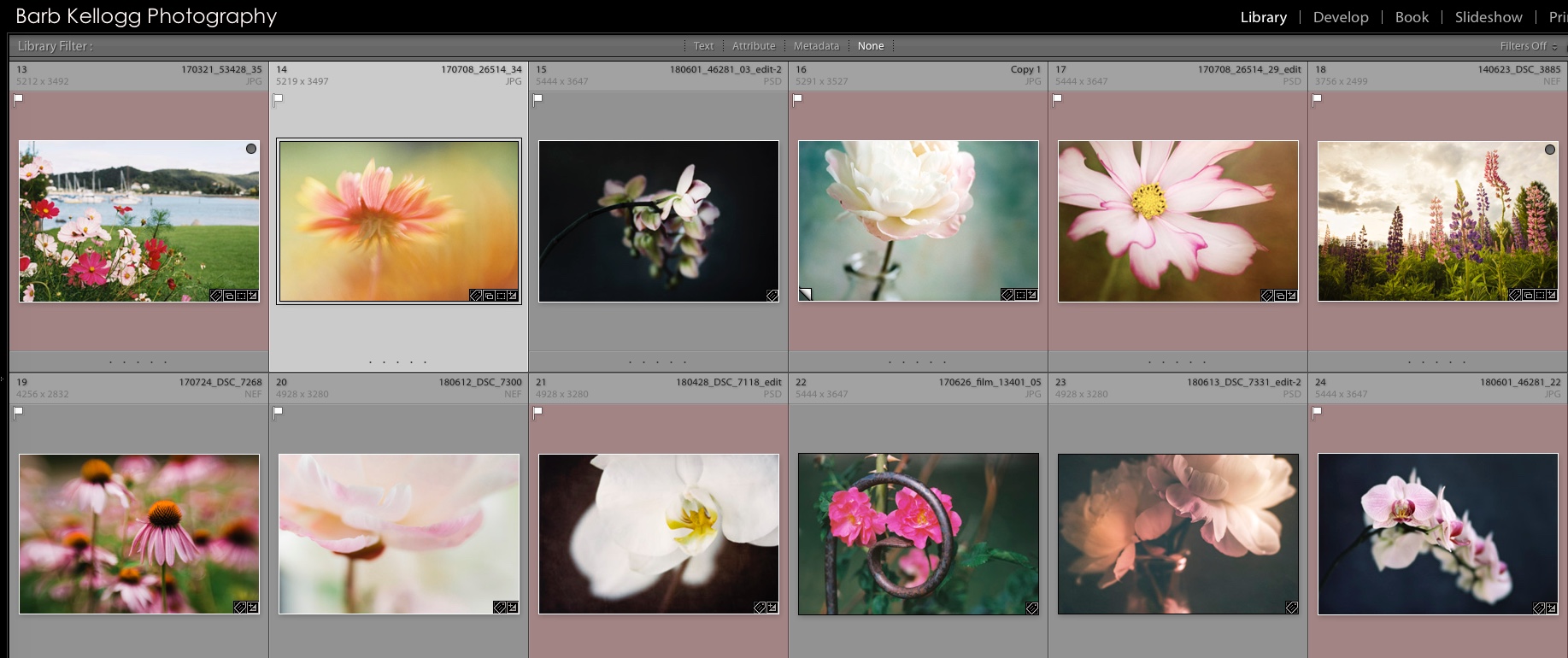
Task: Choose the Text library filter
Action: (703, 46)
